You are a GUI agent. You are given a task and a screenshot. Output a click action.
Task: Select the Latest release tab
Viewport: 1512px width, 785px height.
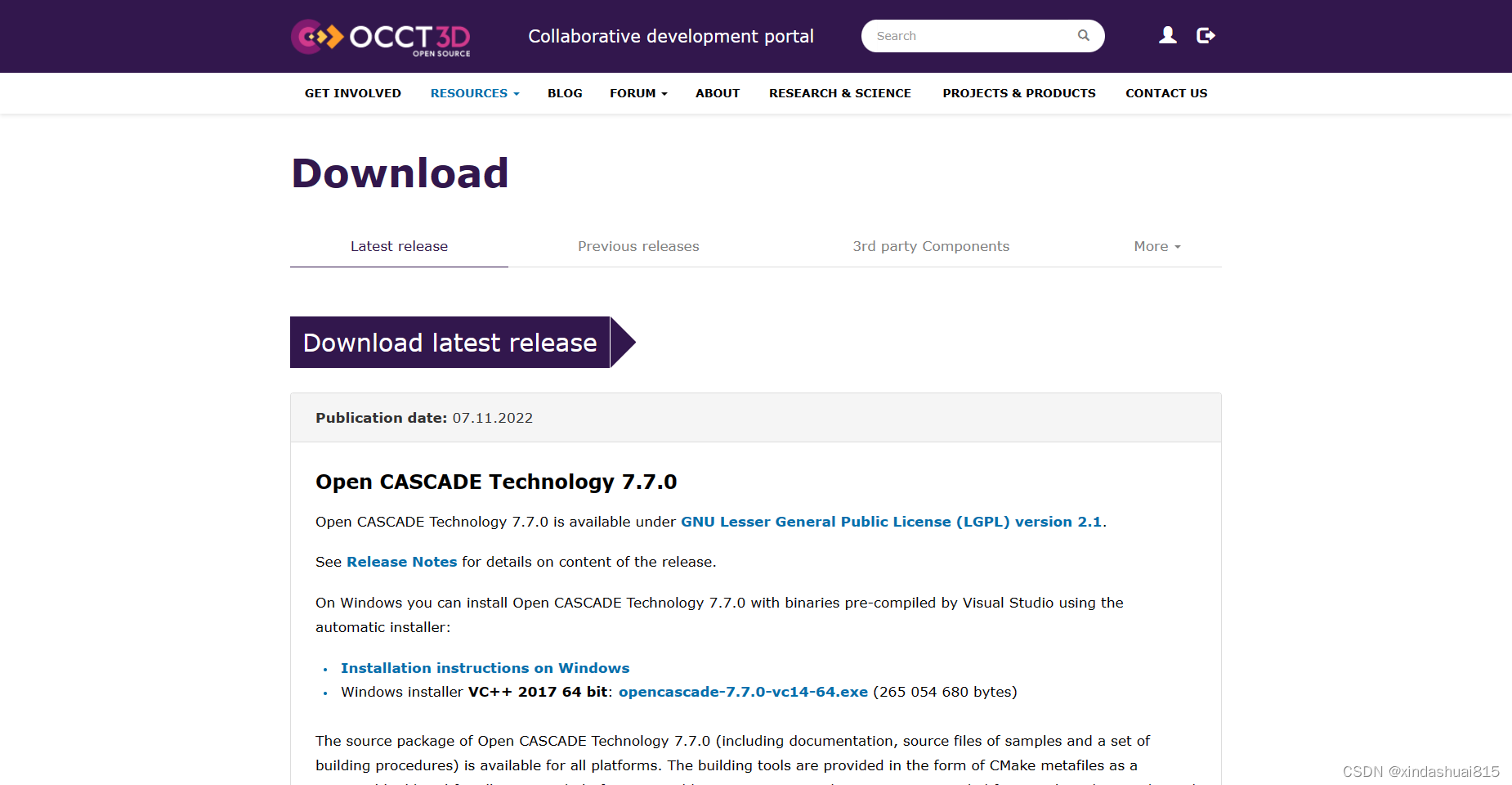pyautogui.click(x=399, y=246)
